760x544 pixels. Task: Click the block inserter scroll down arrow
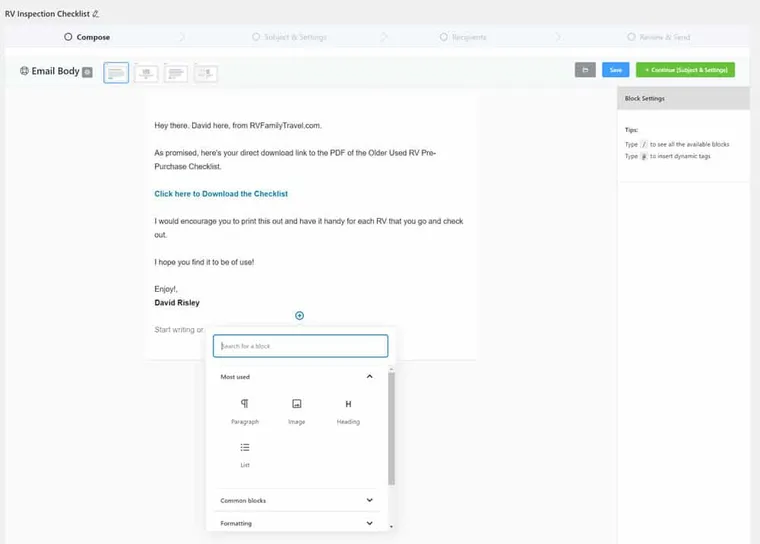pyautogui.click(x=391, y=527)
